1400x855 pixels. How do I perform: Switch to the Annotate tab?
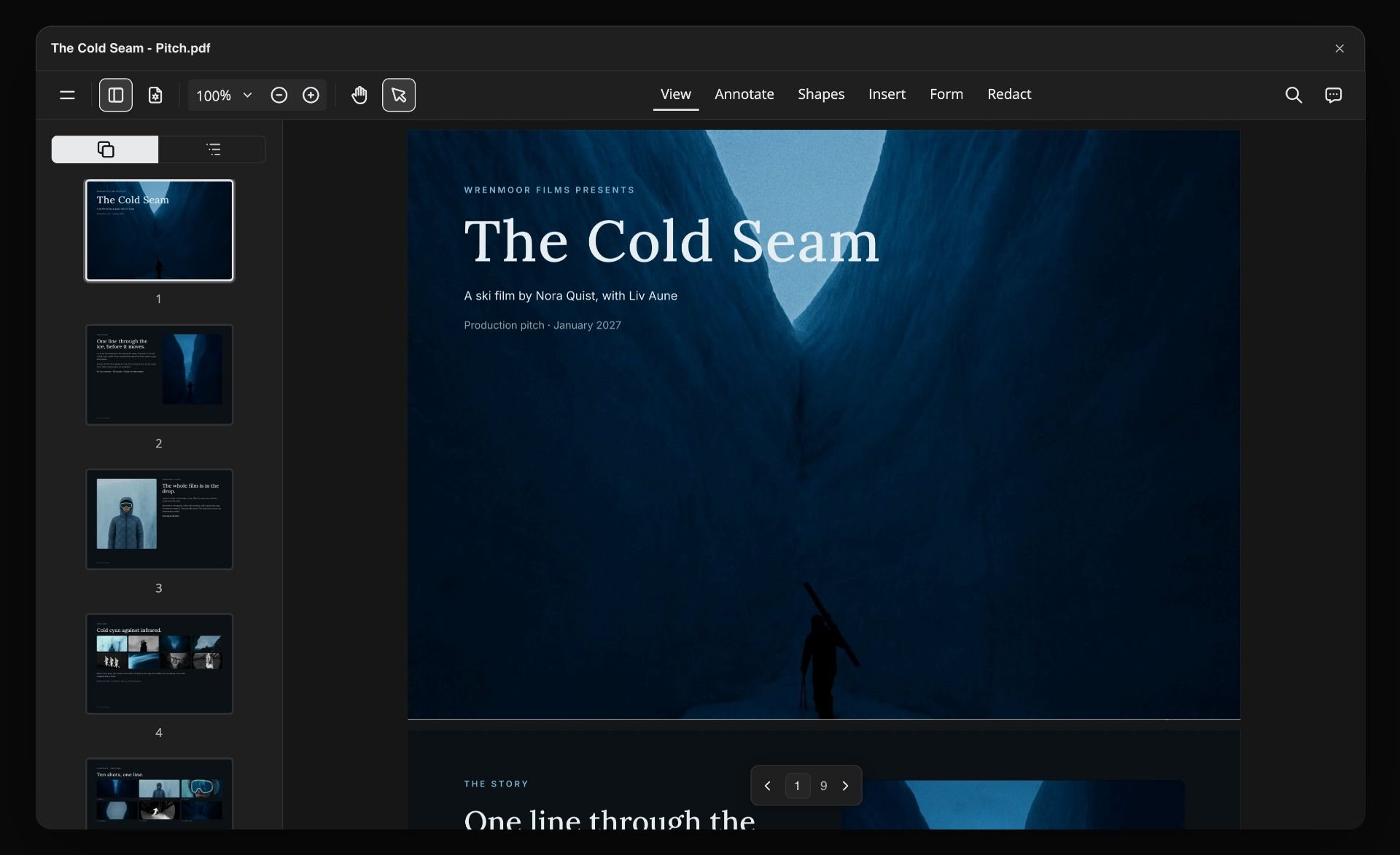744,94
